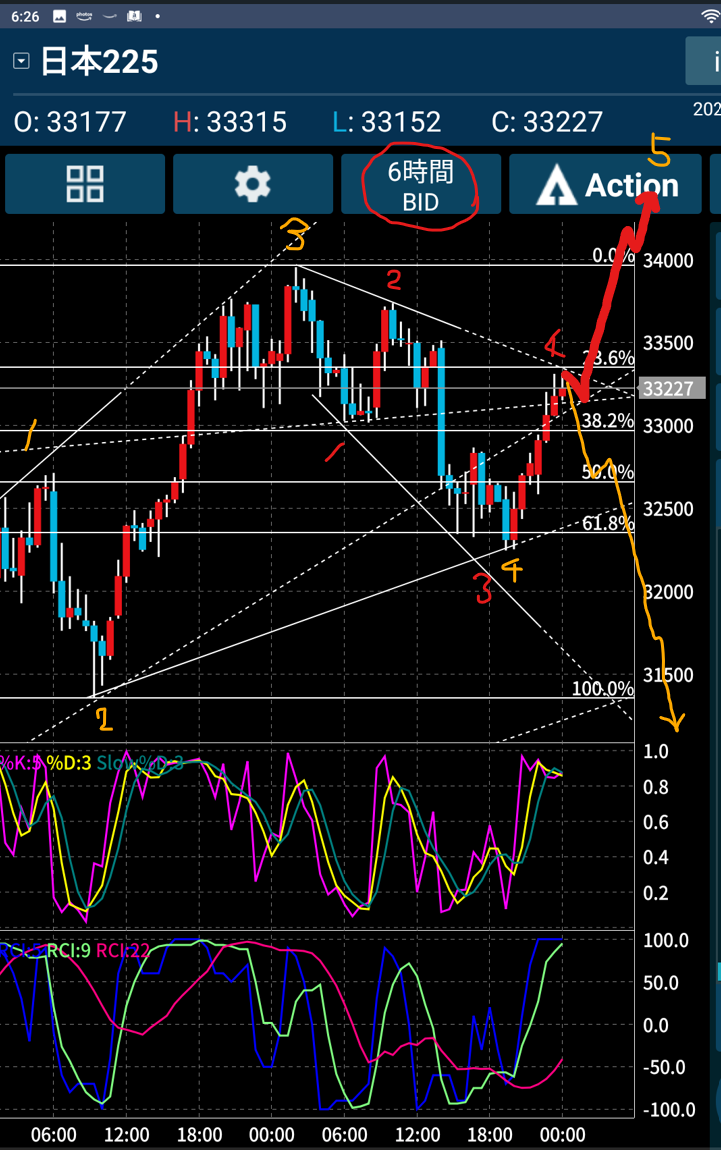Select the 61.8% Fibonacci level label
721x1150 pixels.
608,522
